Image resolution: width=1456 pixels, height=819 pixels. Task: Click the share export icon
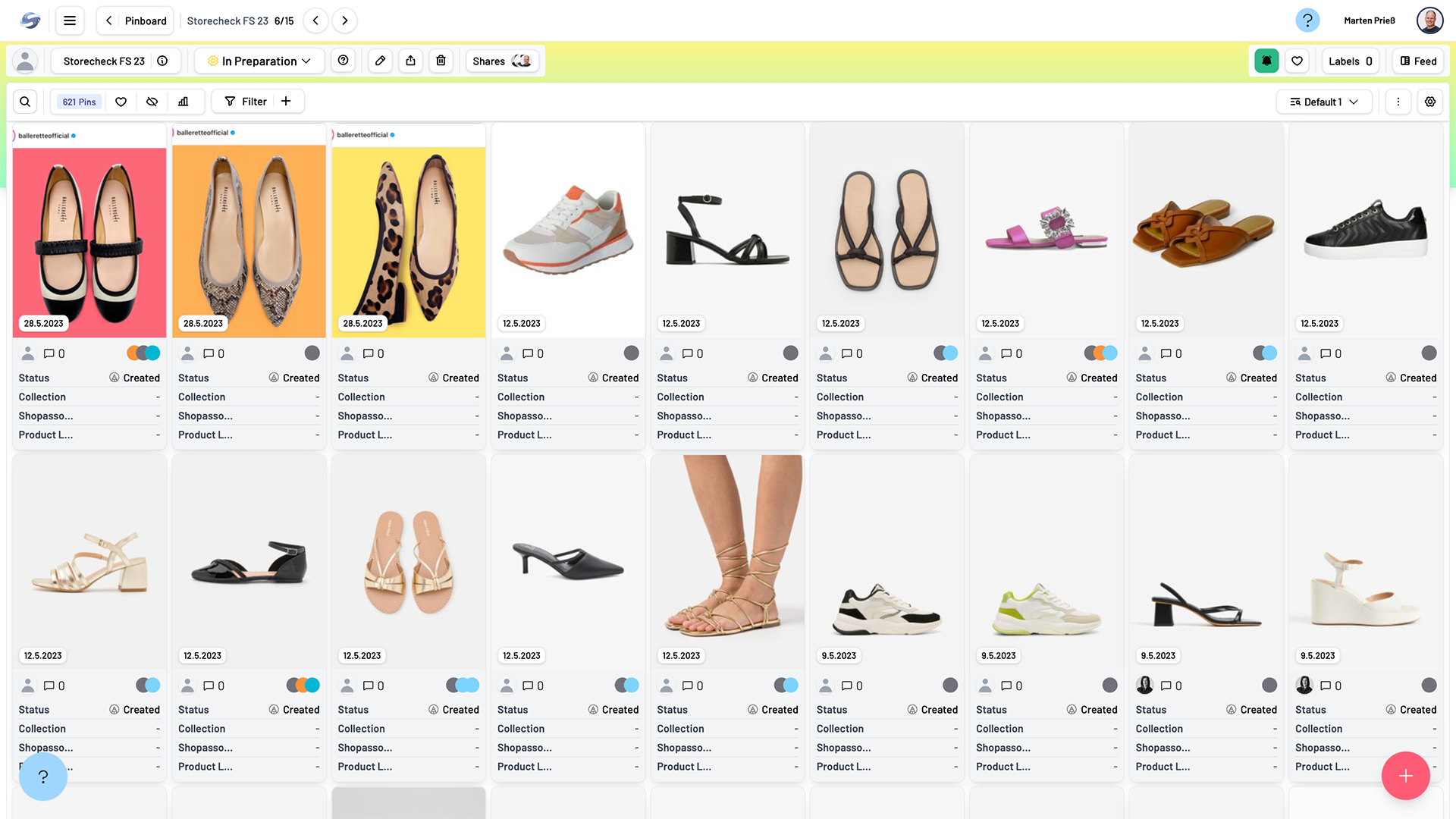410,61
